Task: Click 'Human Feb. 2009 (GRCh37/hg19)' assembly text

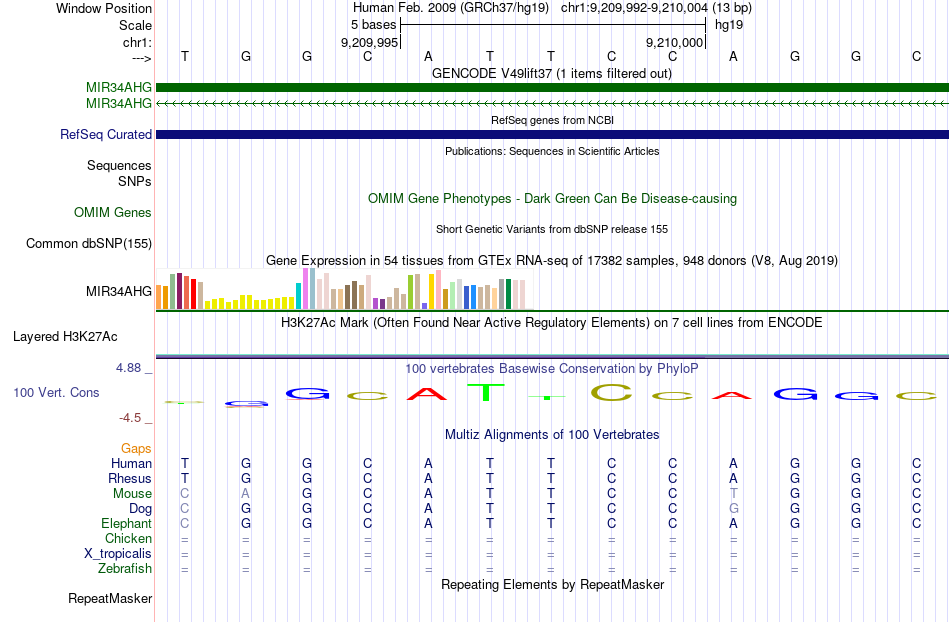Action: pos(451,8)
